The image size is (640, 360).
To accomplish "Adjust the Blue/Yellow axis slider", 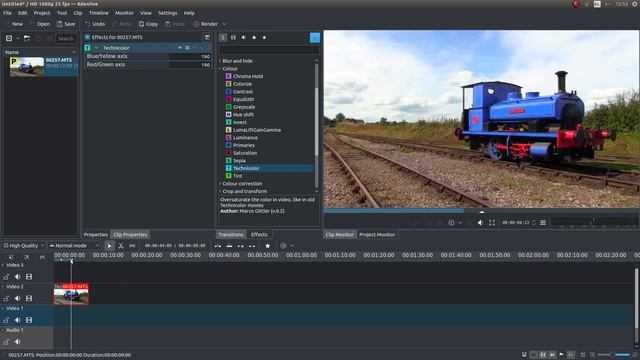I will click(148, 56).
